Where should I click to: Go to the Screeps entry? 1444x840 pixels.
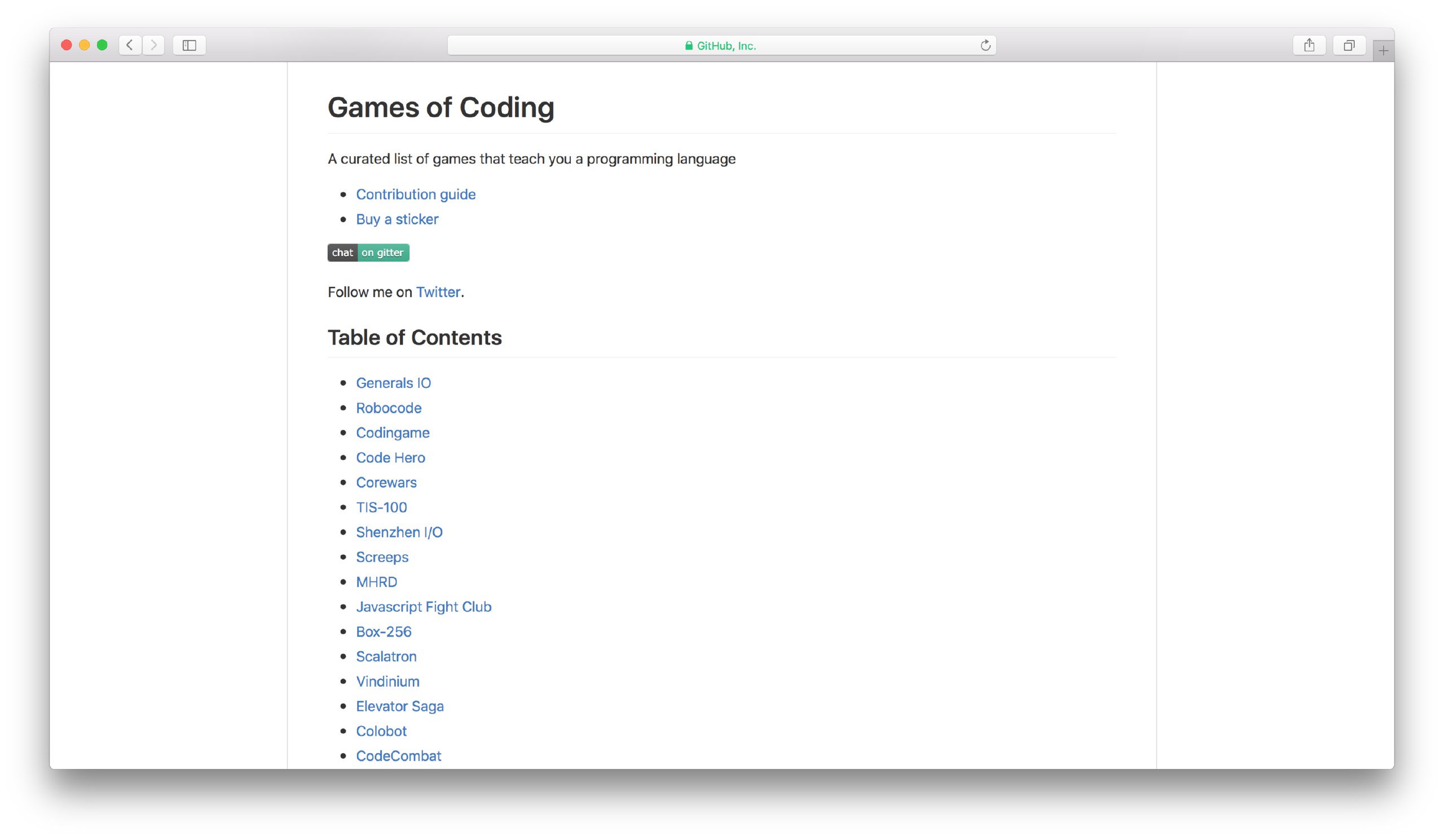click(x=383, y=557)
